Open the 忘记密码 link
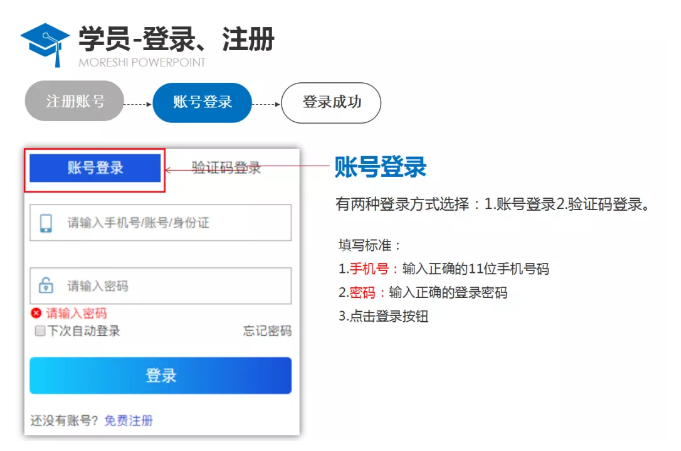 [267, 331]
